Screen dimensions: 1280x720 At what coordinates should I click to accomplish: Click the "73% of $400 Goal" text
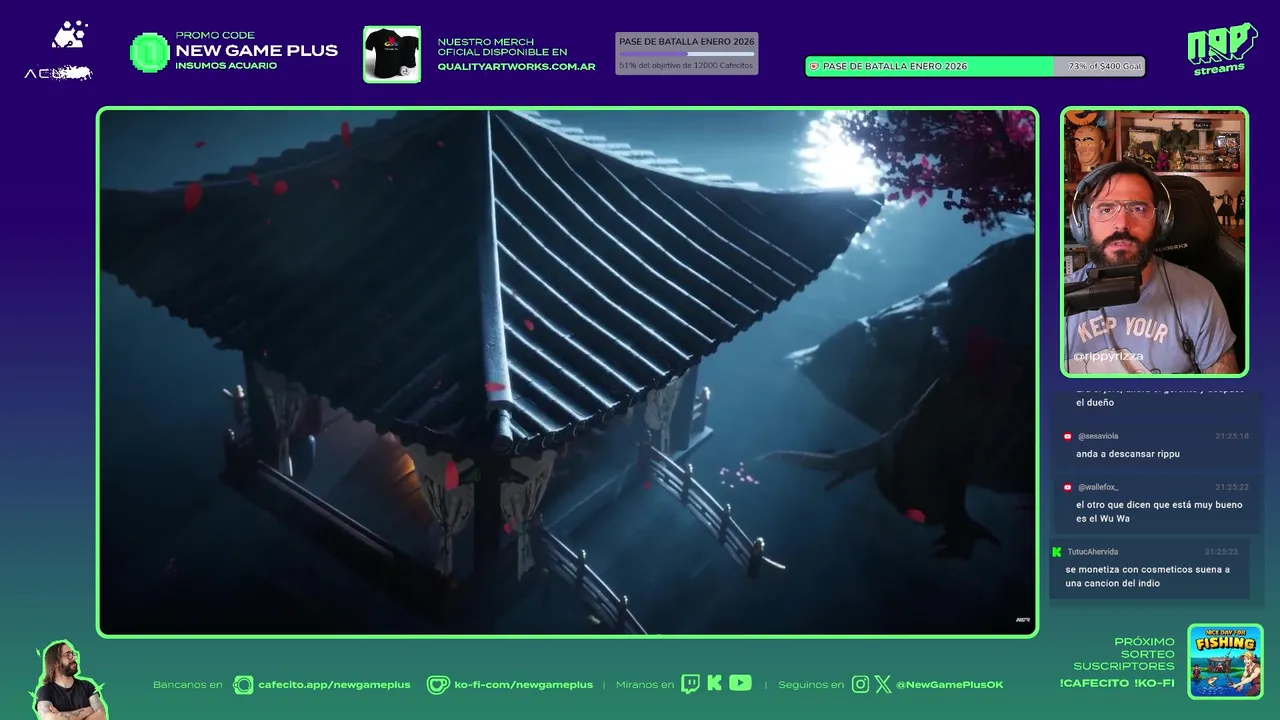[1104, 66]
